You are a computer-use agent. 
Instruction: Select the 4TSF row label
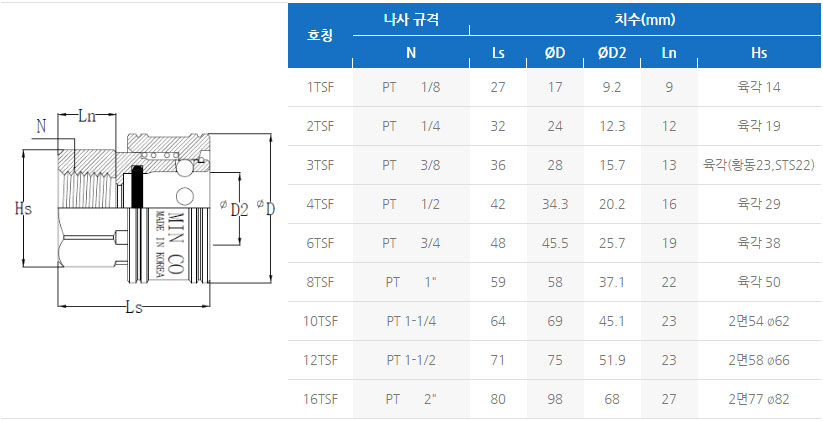[x=321, y=204]
